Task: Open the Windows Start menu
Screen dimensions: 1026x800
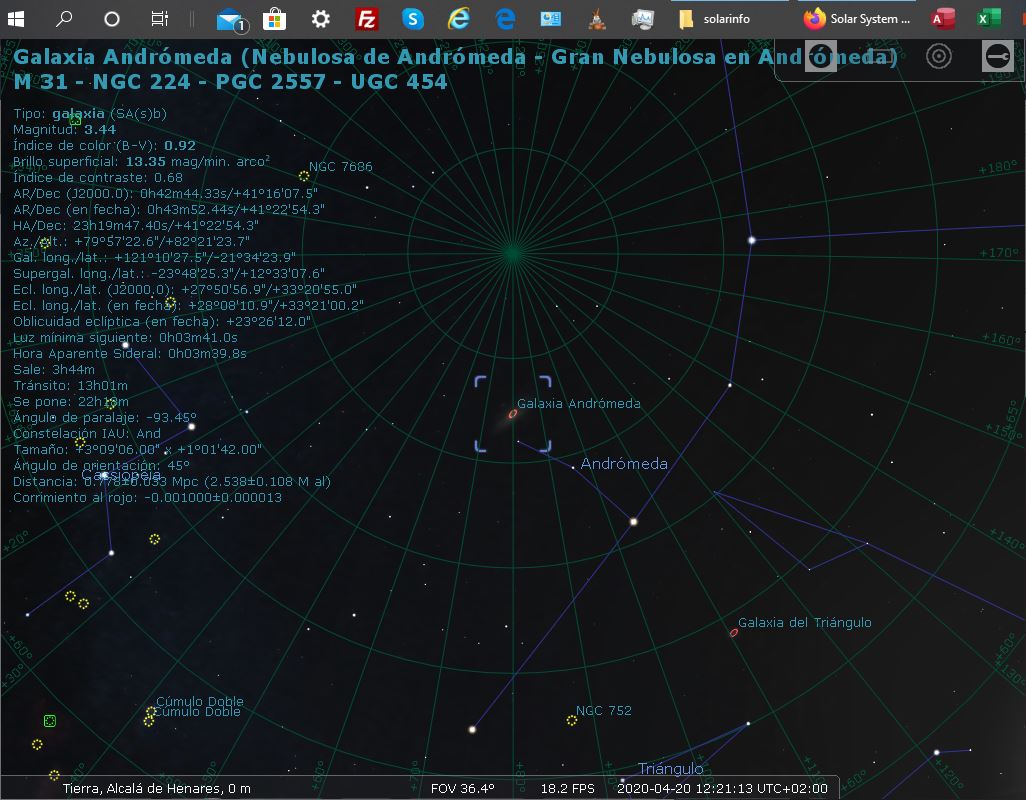Action: (18, 18)
